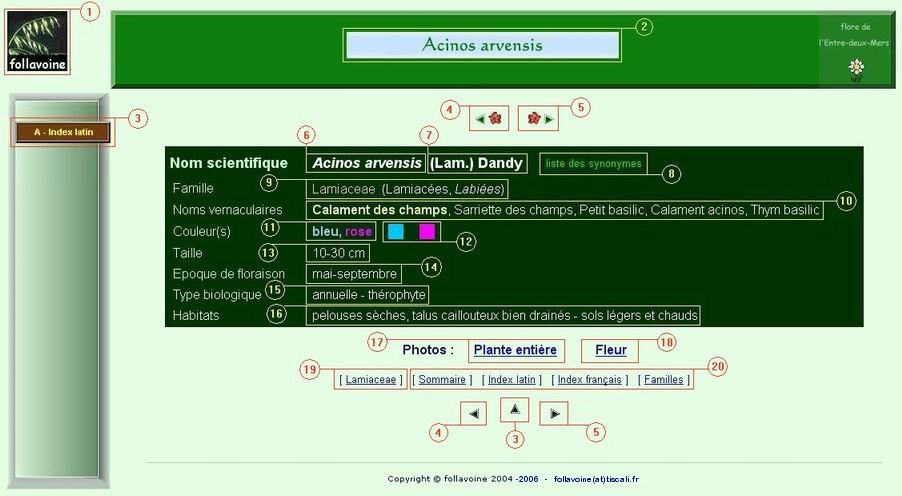
Task: Click the bottom up arrow button
Action: tap(514, 409)
